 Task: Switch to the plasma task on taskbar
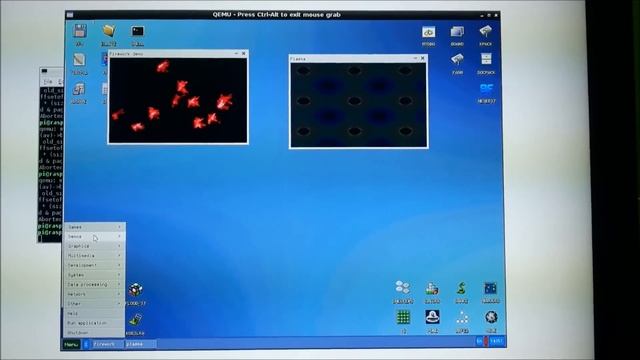tap(140, 344)
